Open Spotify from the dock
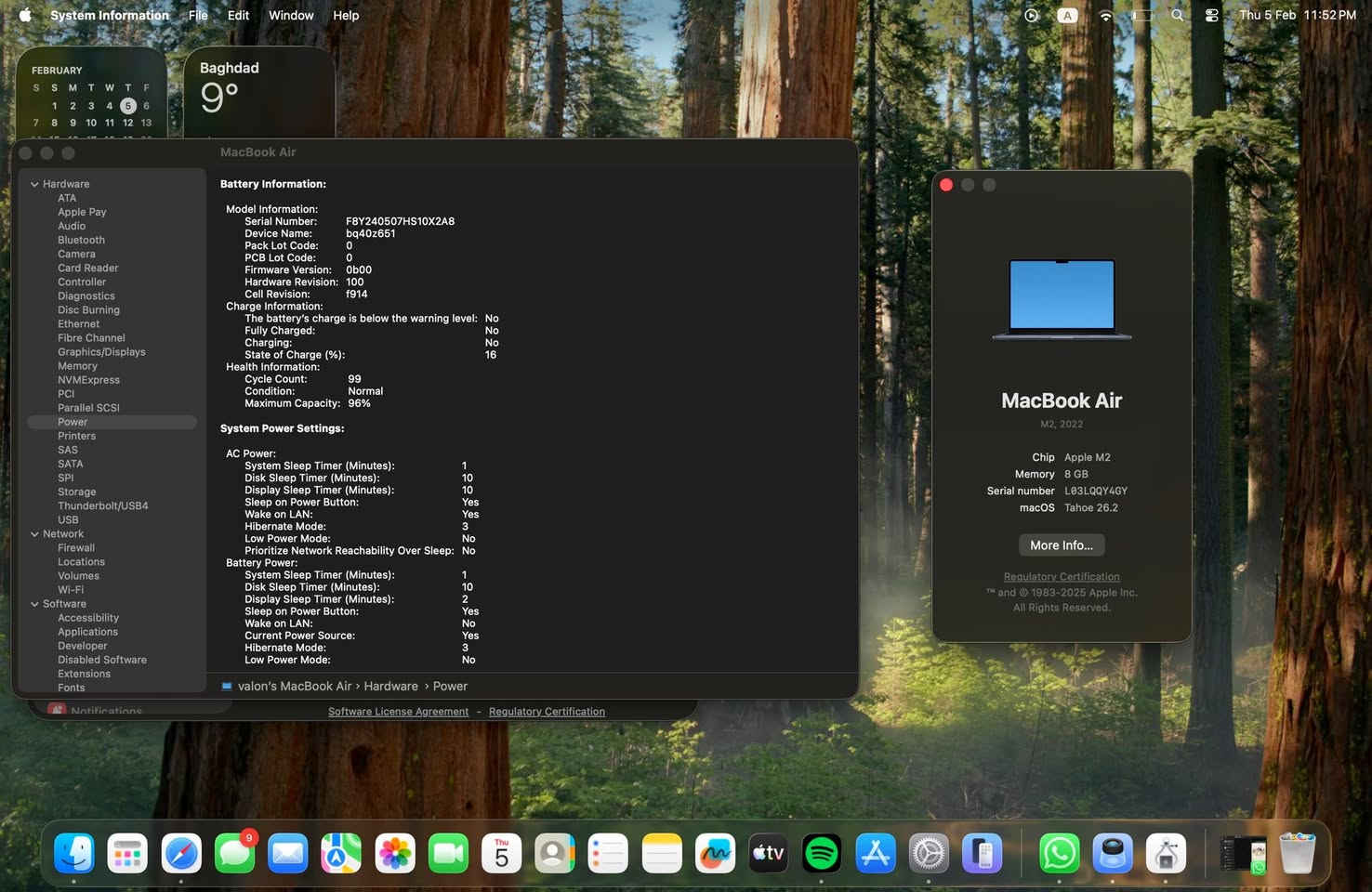Viewport: 1372px width, 892px height. [x=821, y=853]
